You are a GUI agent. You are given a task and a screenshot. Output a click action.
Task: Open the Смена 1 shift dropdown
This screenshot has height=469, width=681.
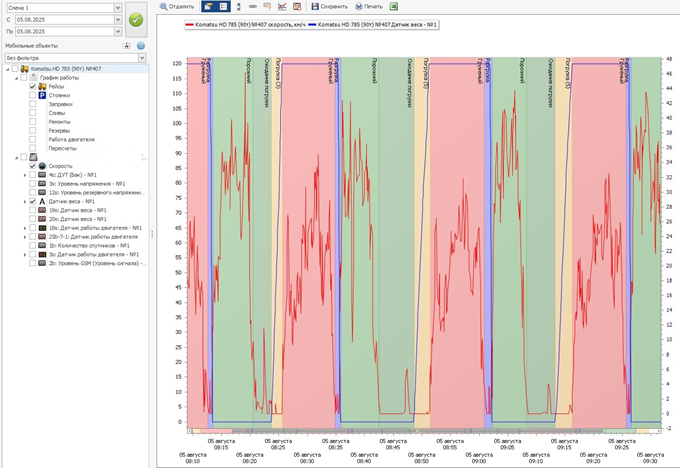click(118, 7)
